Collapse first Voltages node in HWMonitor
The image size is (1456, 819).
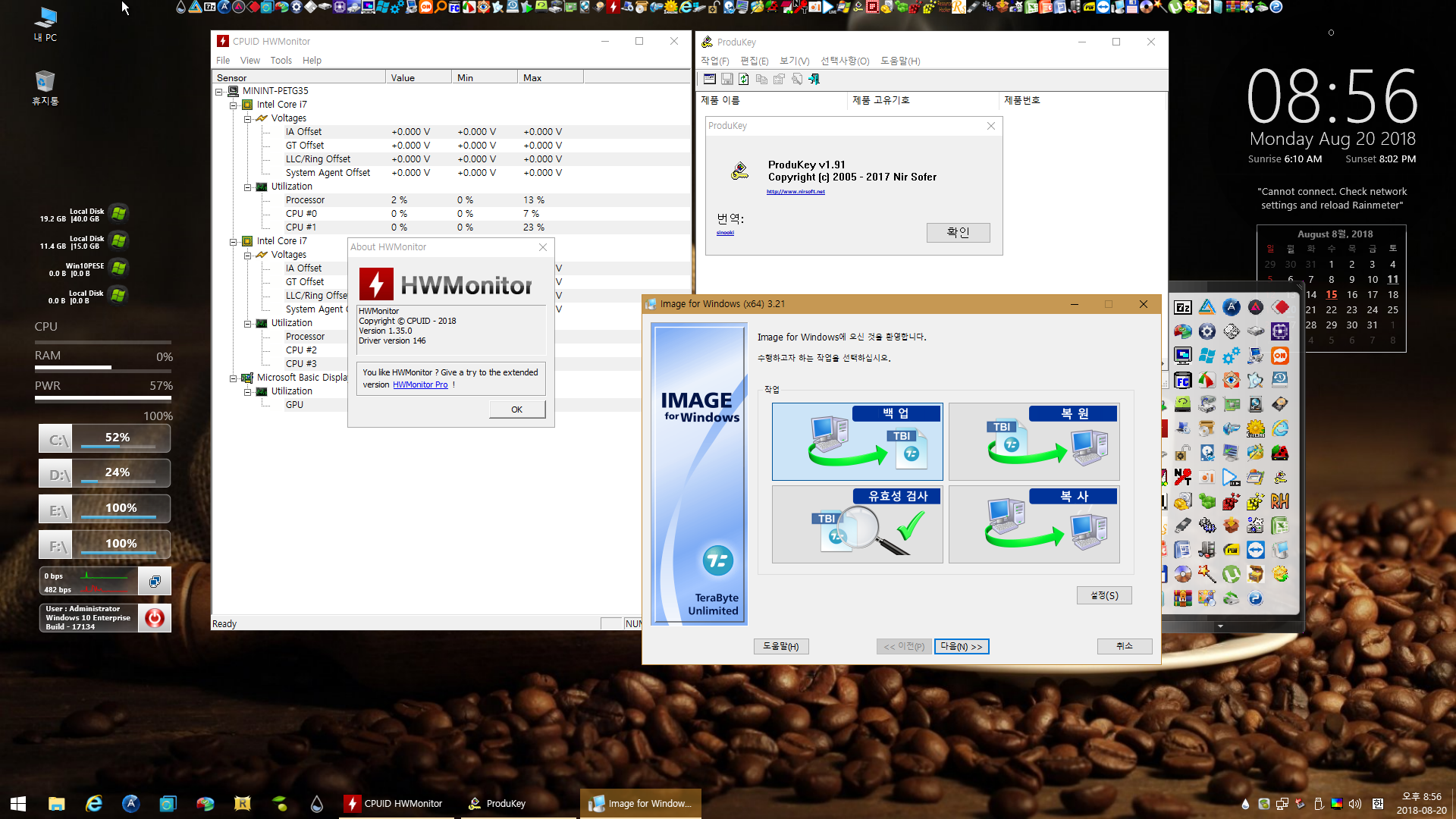247,119
